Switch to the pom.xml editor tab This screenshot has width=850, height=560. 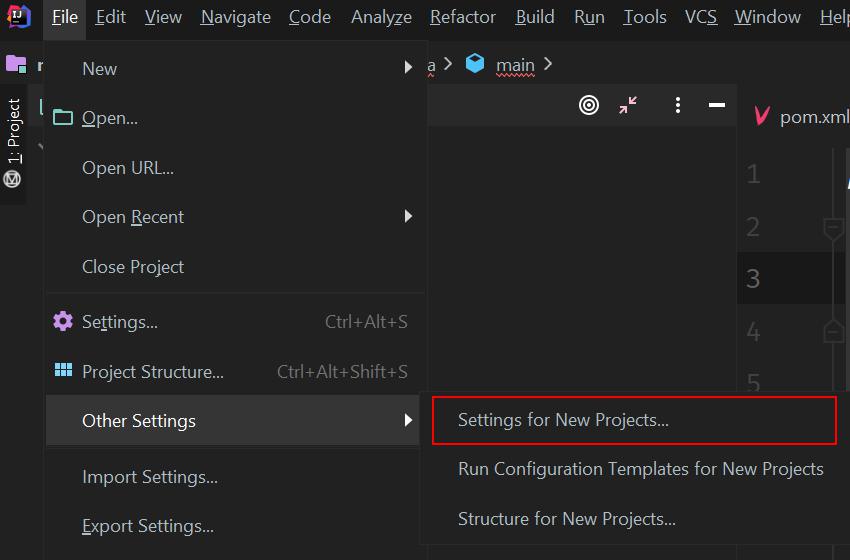click(x=801, y=117)
